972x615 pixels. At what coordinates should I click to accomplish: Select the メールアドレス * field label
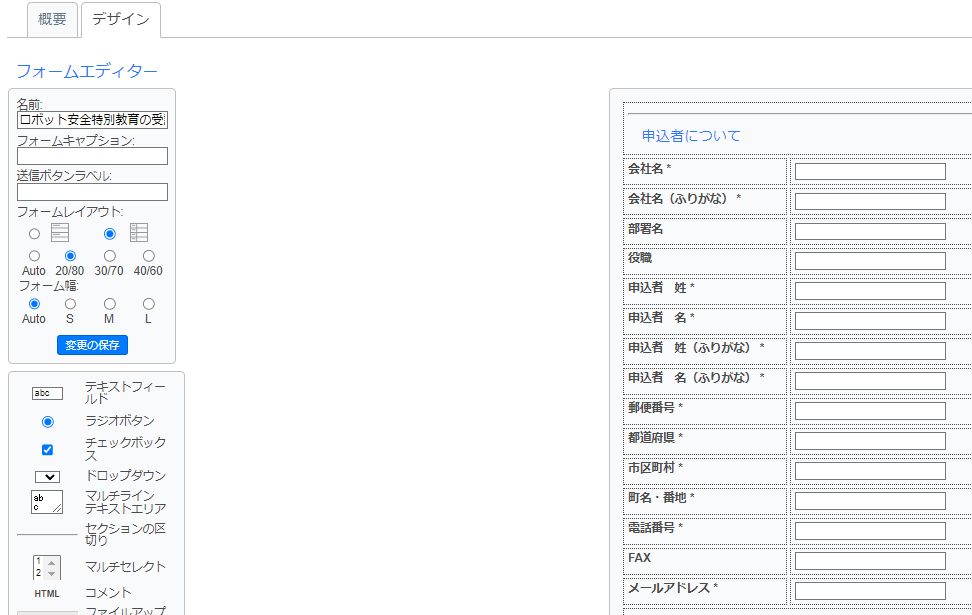click(x=673, y=588)
